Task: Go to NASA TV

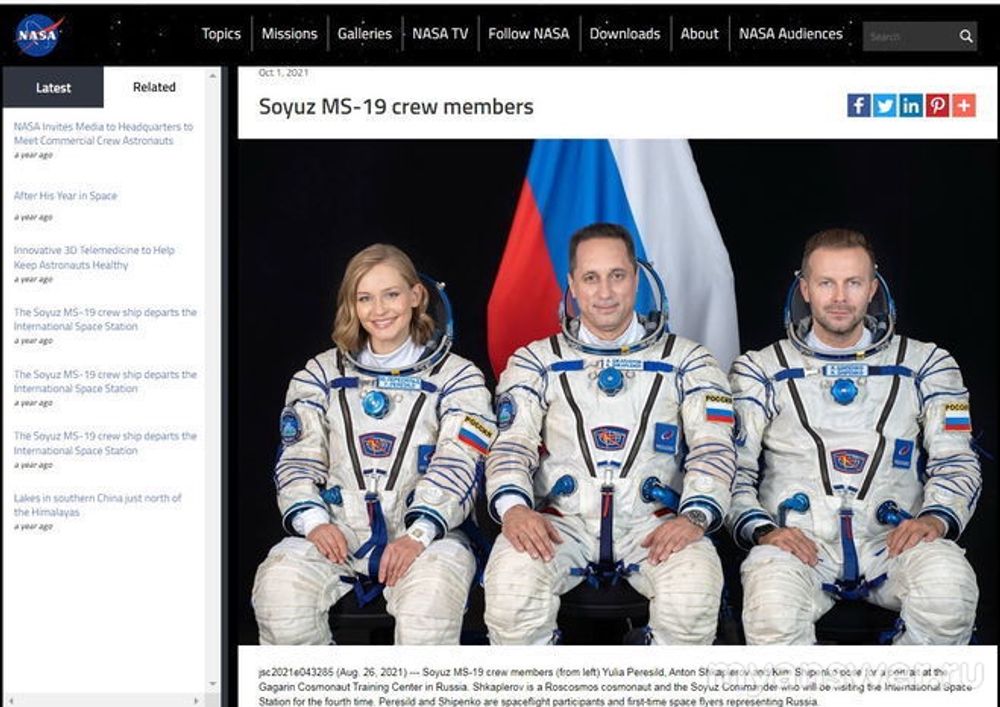Action: pos(440,34)
